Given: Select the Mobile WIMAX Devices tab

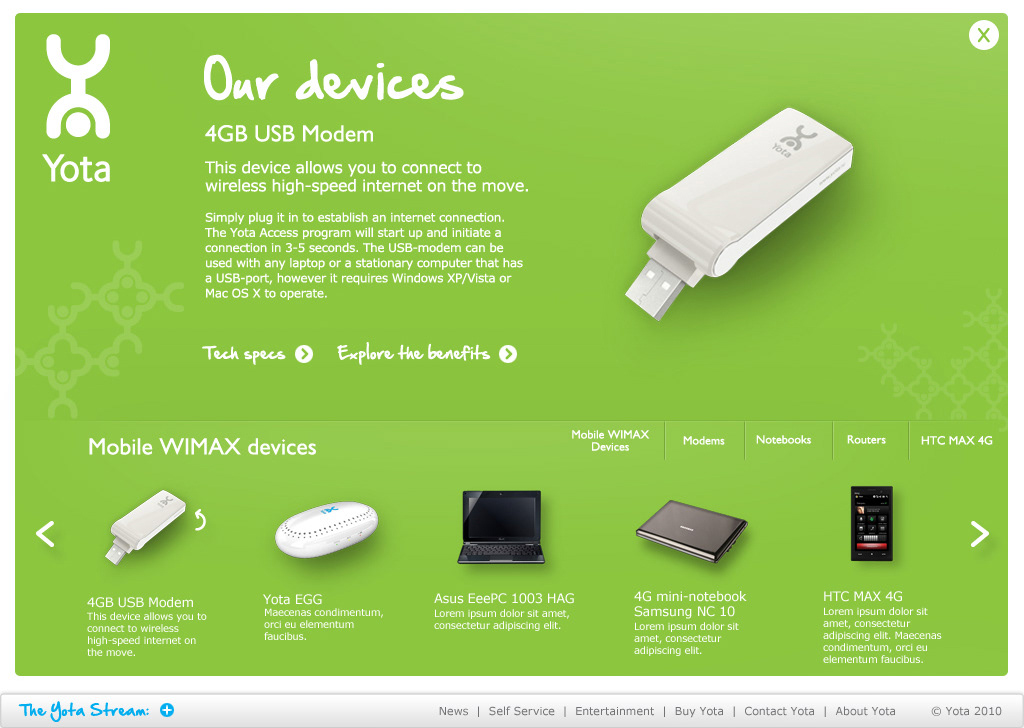Looking at the screenshot, I should pyautogui.click(x=610, y=441).
